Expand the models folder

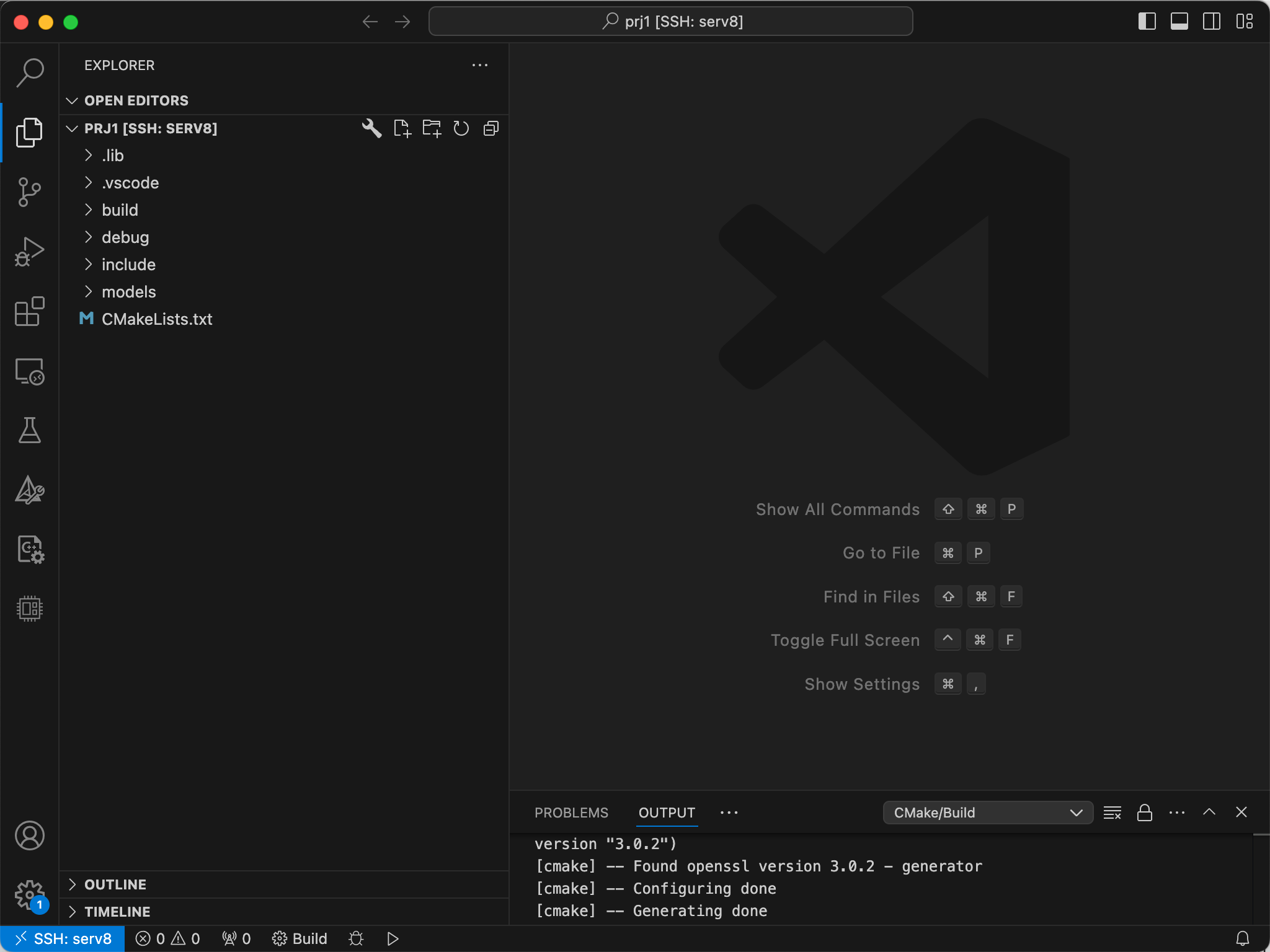pos(284,292)
